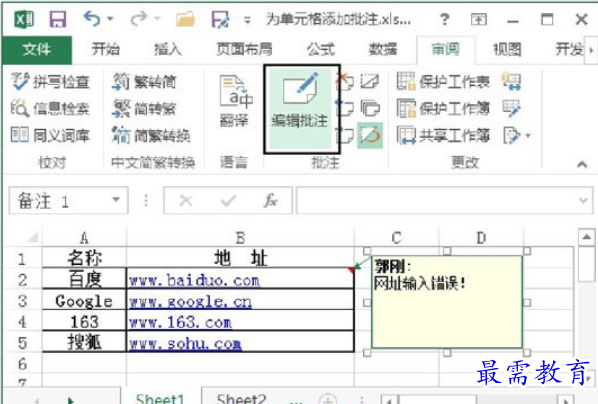Image resolution: width=598 pixels, height=404 pixels.
Task: Switch to the 视图 tab
Action: click(507, 49)
